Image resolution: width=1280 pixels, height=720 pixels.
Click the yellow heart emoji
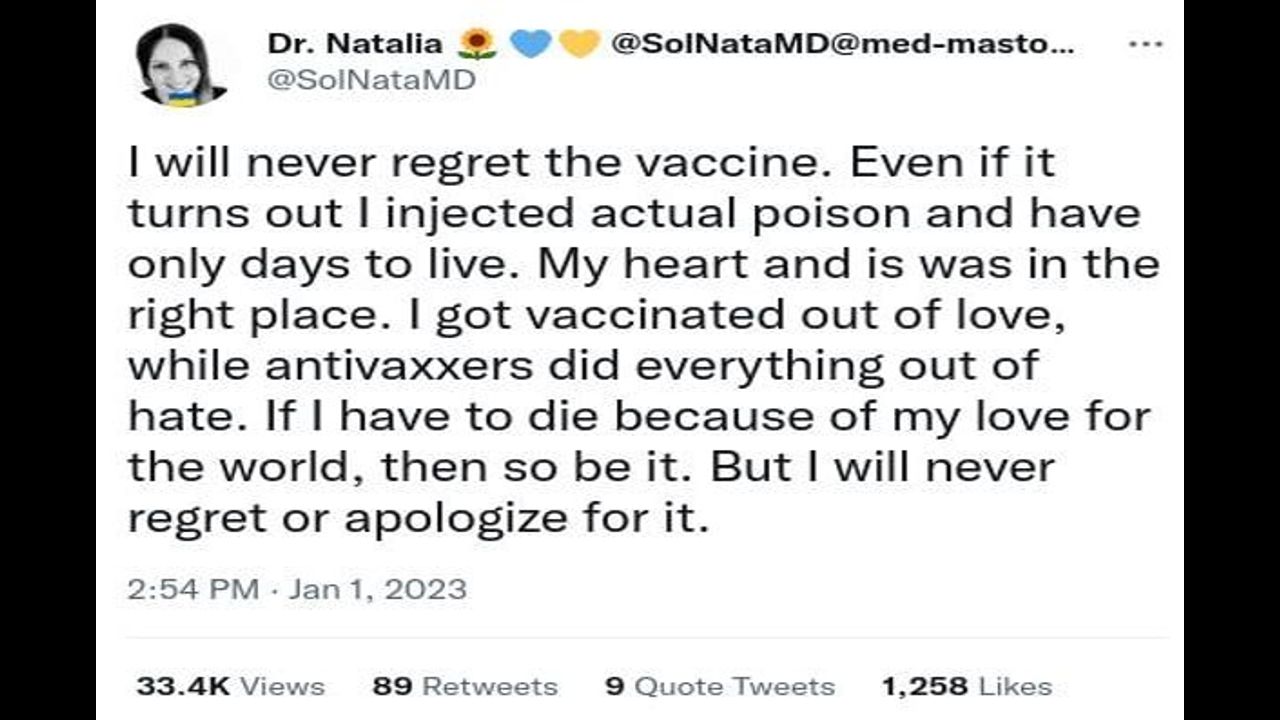[579, 44]
